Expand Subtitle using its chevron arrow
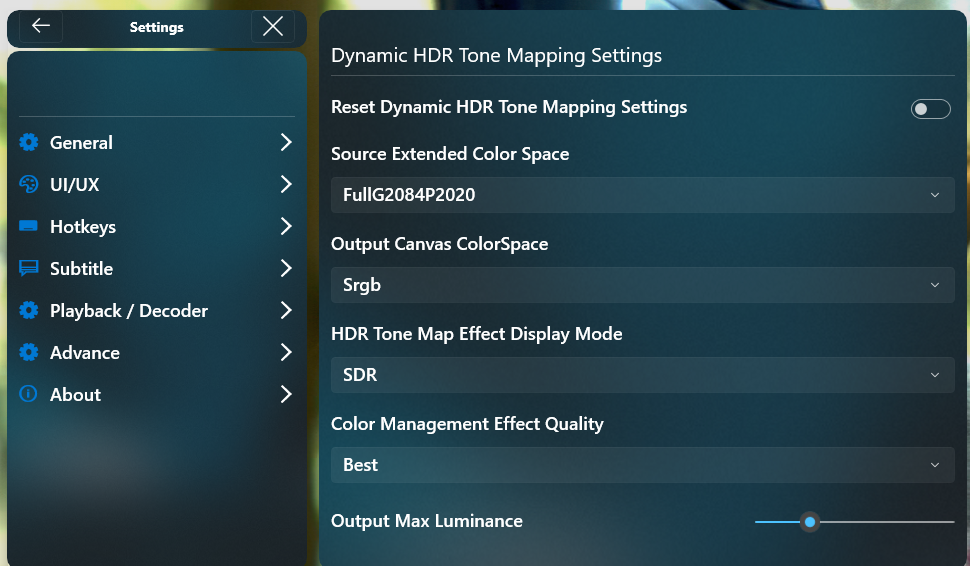 click(286, 268)
